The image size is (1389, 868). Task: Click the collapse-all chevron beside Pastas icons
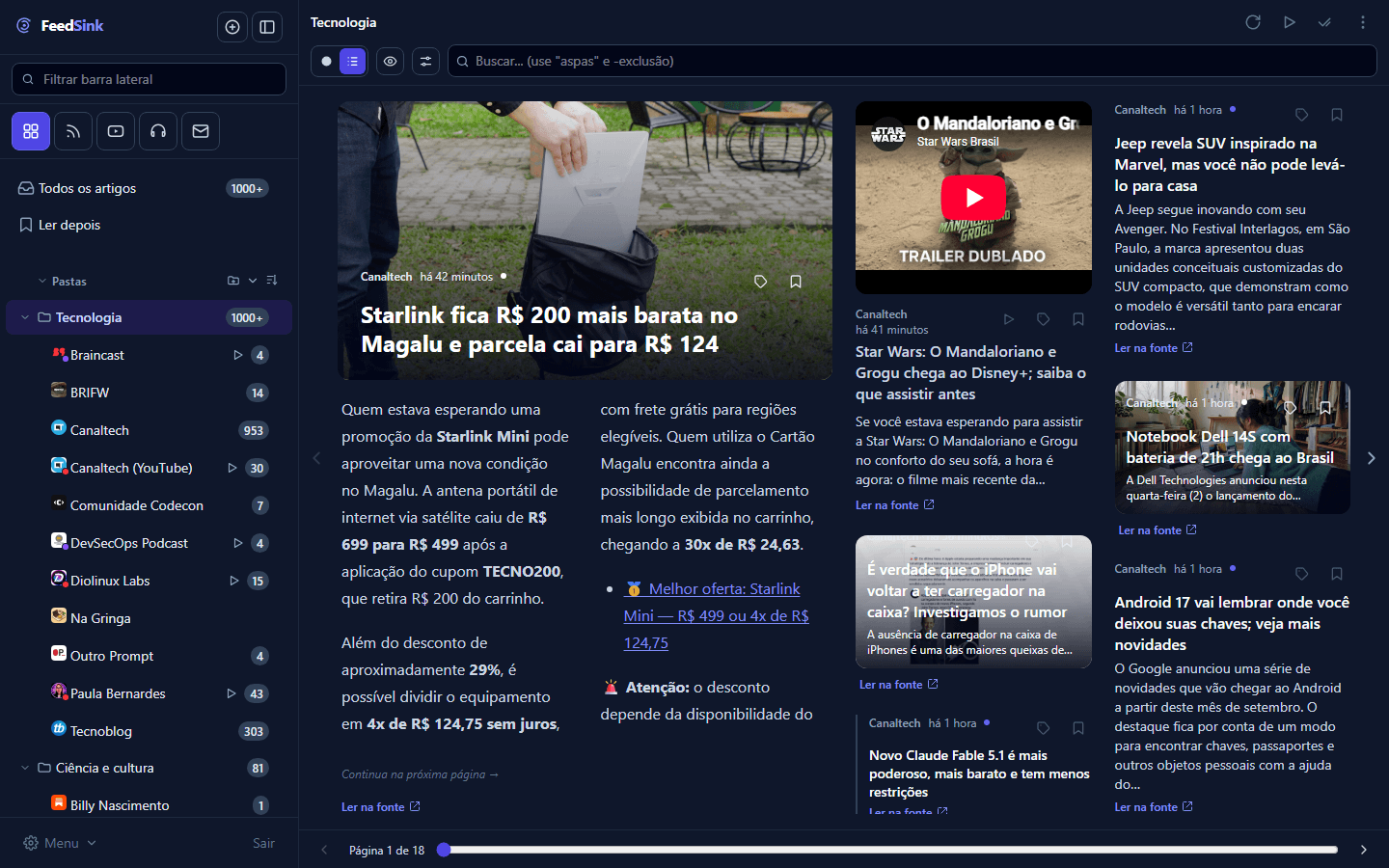[253, 281]
